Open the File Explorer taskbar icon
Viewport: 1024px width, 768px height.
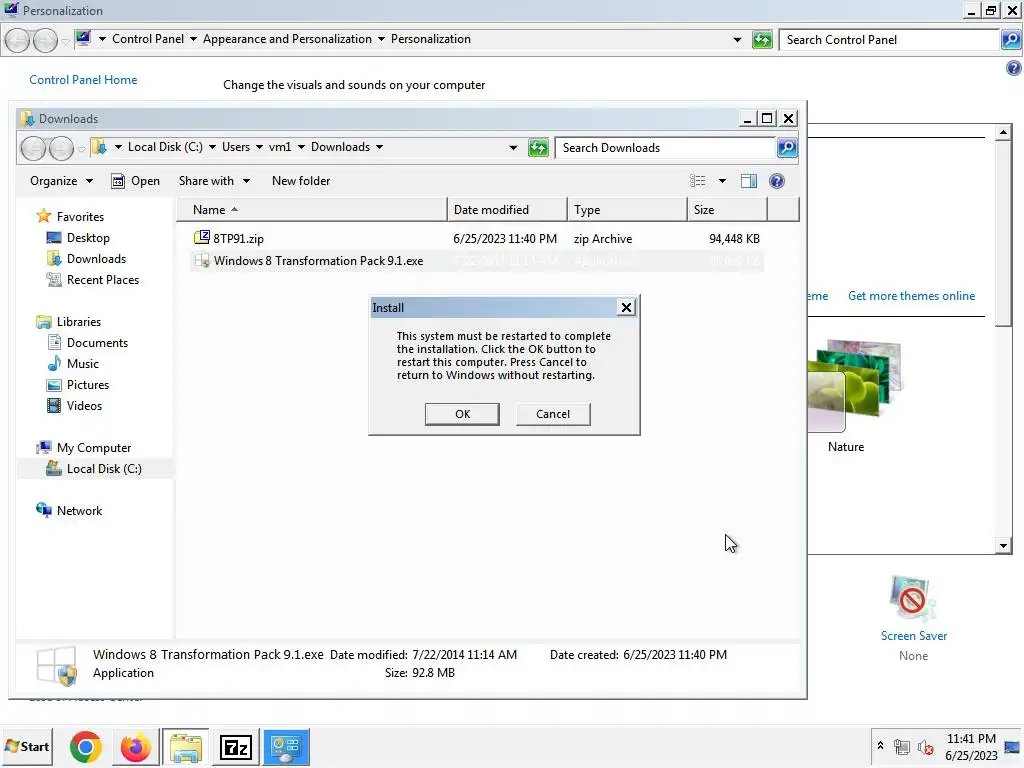[185, 746]
